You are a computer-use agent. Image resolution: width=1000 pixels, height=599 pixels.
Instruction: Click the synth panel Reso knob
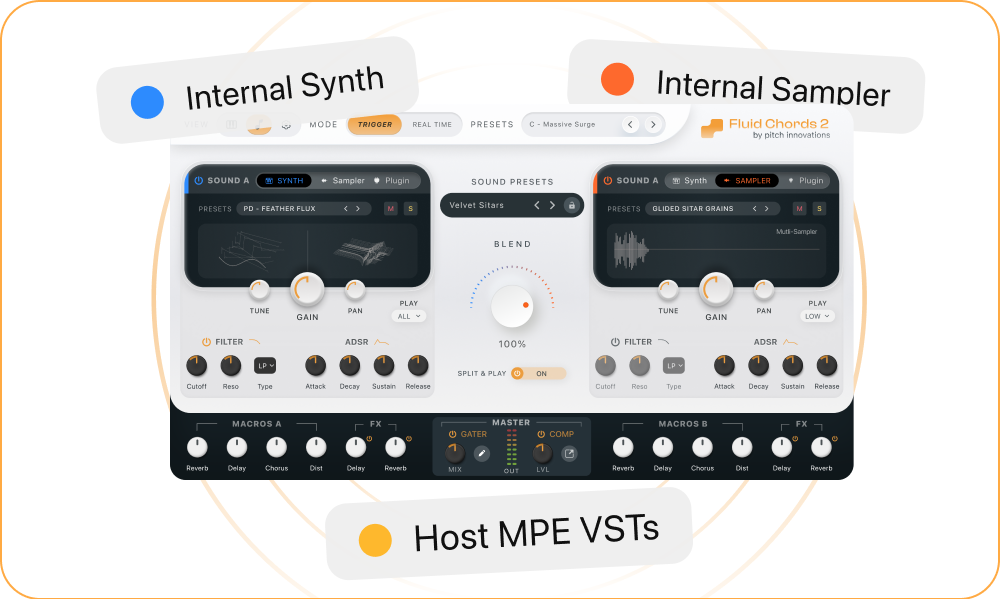point(230,366)
